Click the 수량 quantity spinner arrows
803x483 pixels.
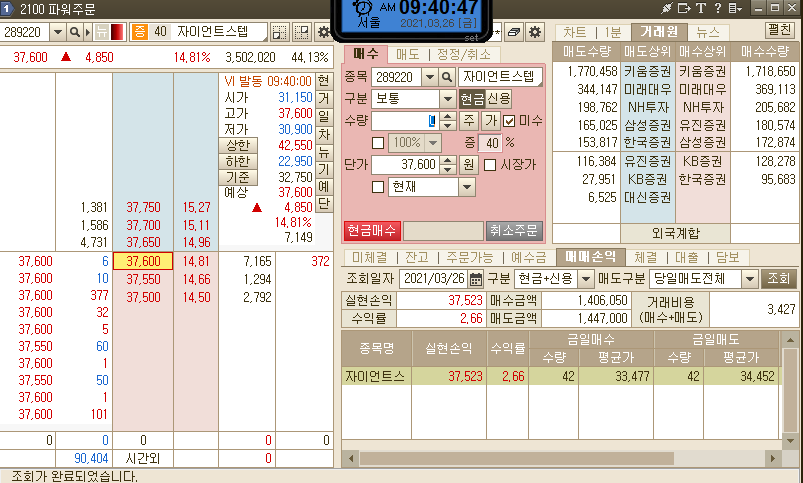(448, 121)
